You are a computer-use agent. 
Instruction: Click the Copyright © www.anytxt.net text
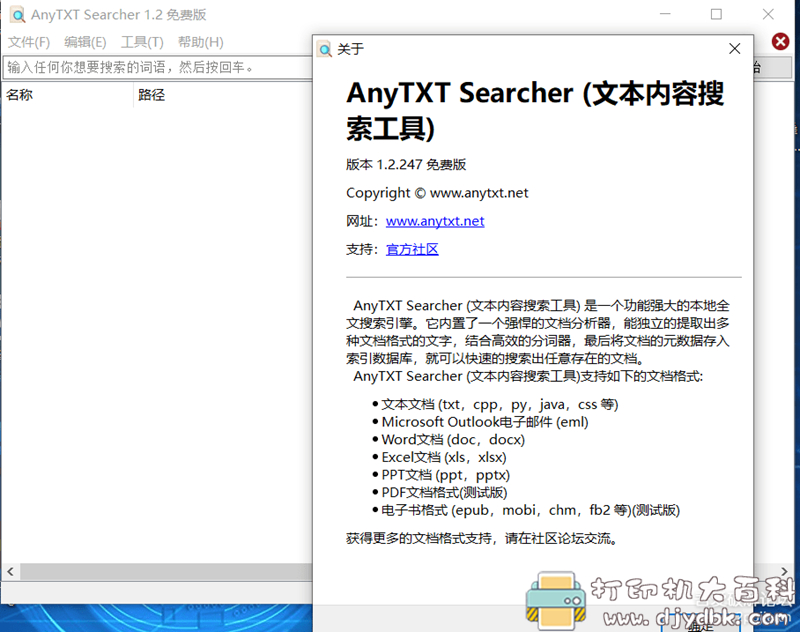click(x=437, y=193)
